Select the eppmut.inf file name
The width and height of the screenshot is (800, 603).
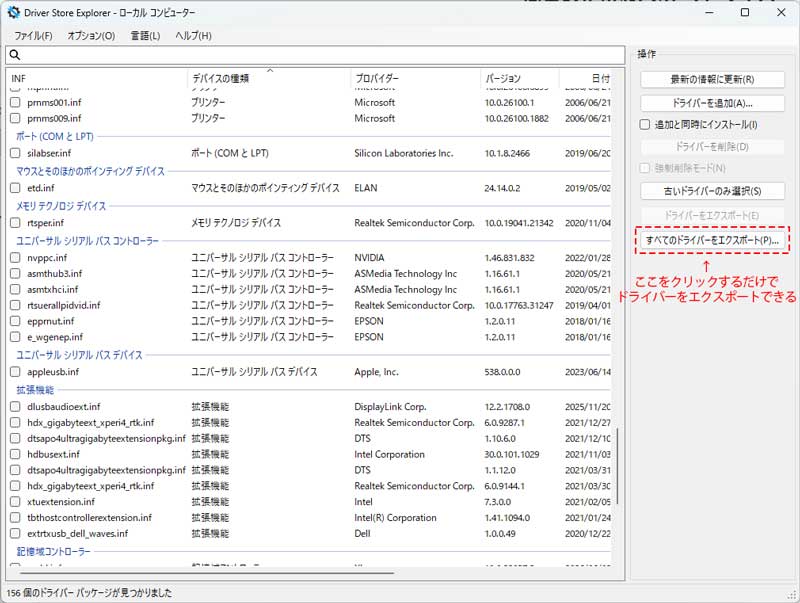(51, 321)
